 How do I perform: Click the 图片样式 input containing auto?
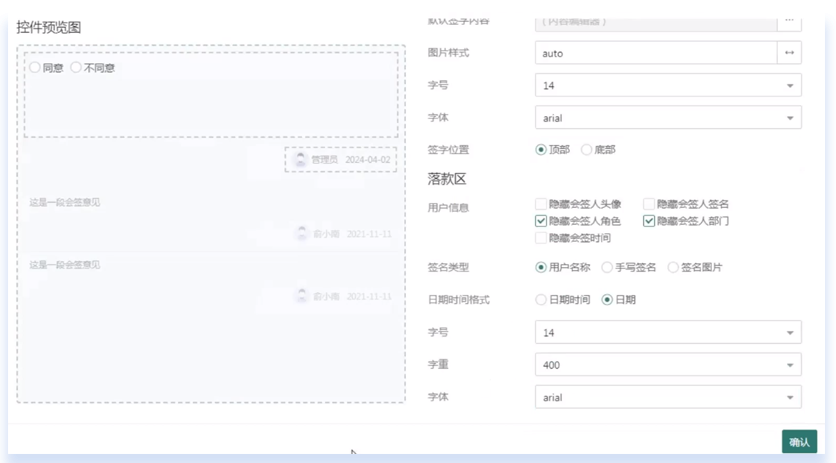tap(656, 53)
